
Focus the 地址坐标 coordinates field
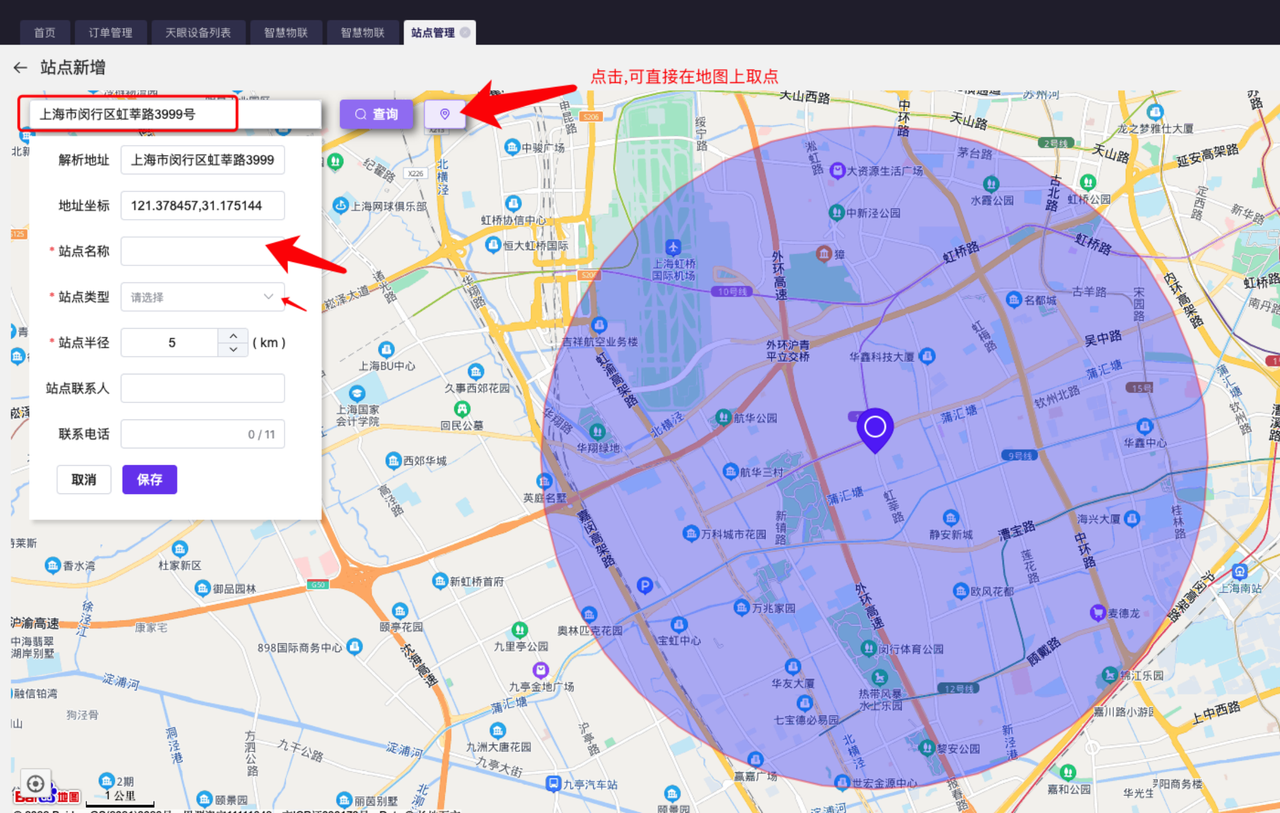pos(203,206)
